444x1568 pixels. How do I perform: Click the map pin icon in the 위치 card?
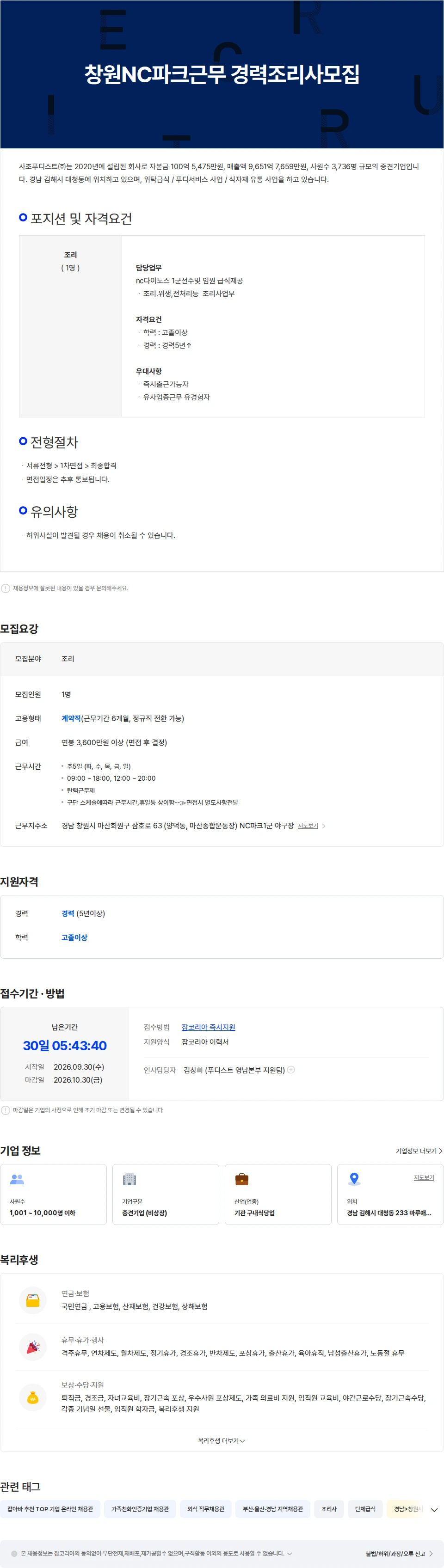point(354,1179)
